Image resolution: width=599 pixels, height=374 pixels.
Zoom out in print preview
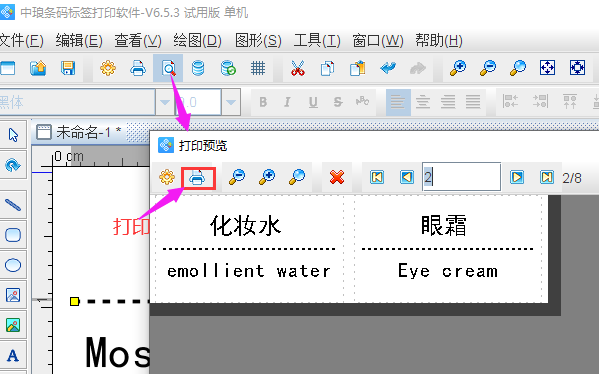[x=237, y=177]
